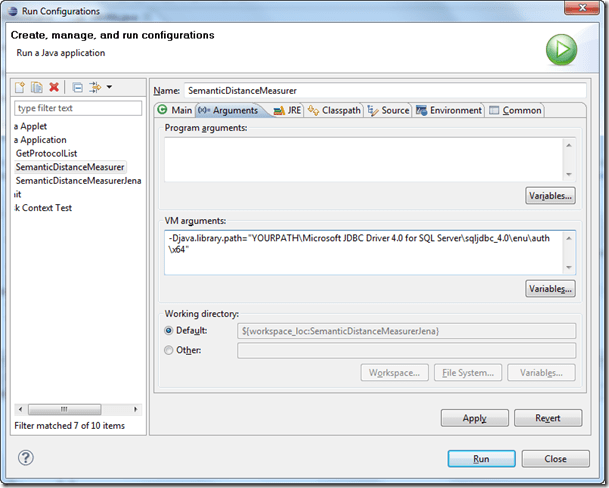
Task: Select the Default working directory radio button
Action: click(x=168, y=331)
